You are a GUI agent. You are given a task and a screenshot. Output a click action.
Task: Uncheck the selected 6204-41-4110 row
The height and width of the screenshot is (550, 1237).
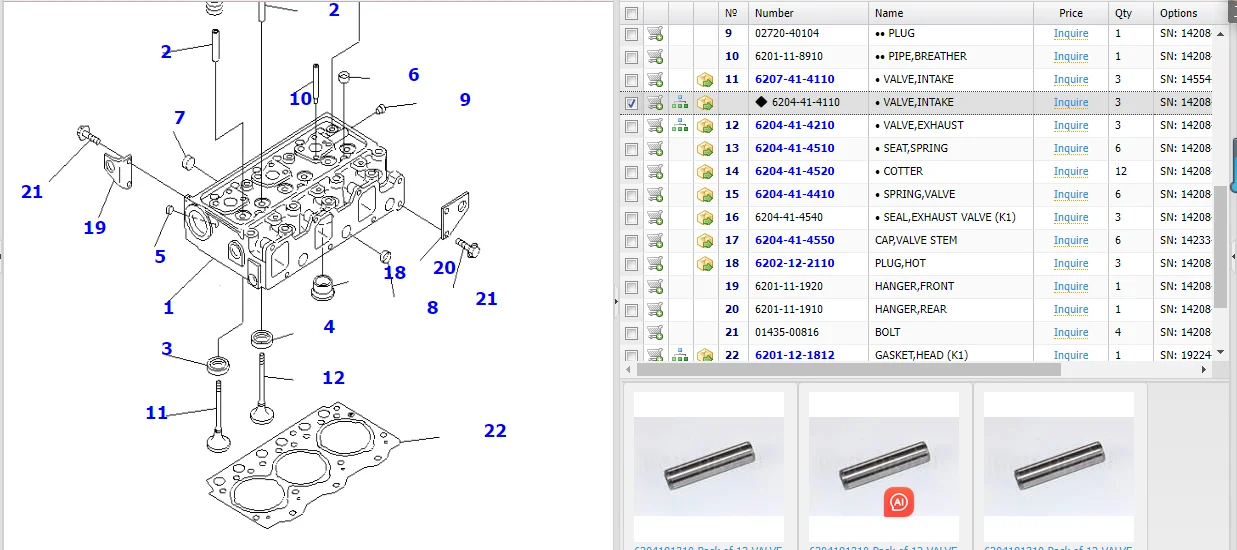pyautogui.click(x=631, y=103)
